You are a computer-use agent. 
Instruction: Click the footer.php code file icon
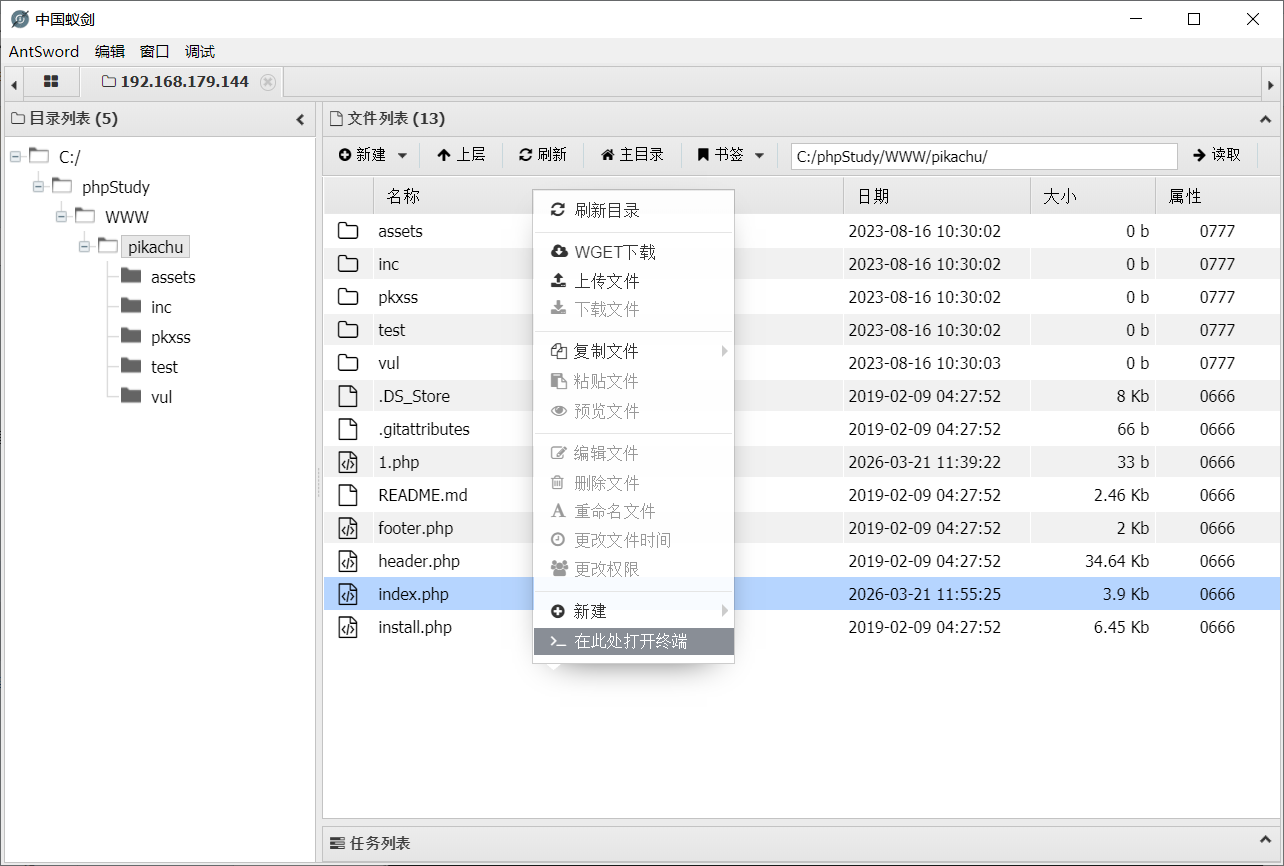click(348, 528)
